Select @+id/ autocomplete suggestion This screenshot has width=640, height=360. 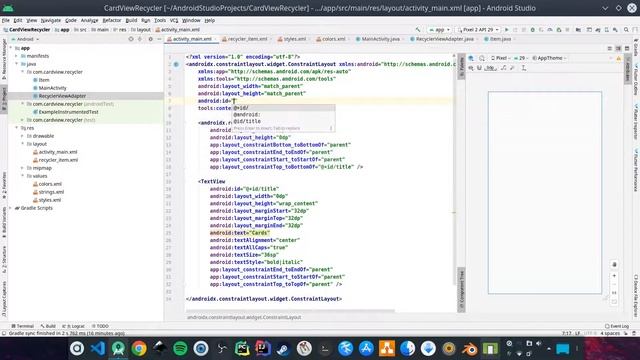(284, 108)
